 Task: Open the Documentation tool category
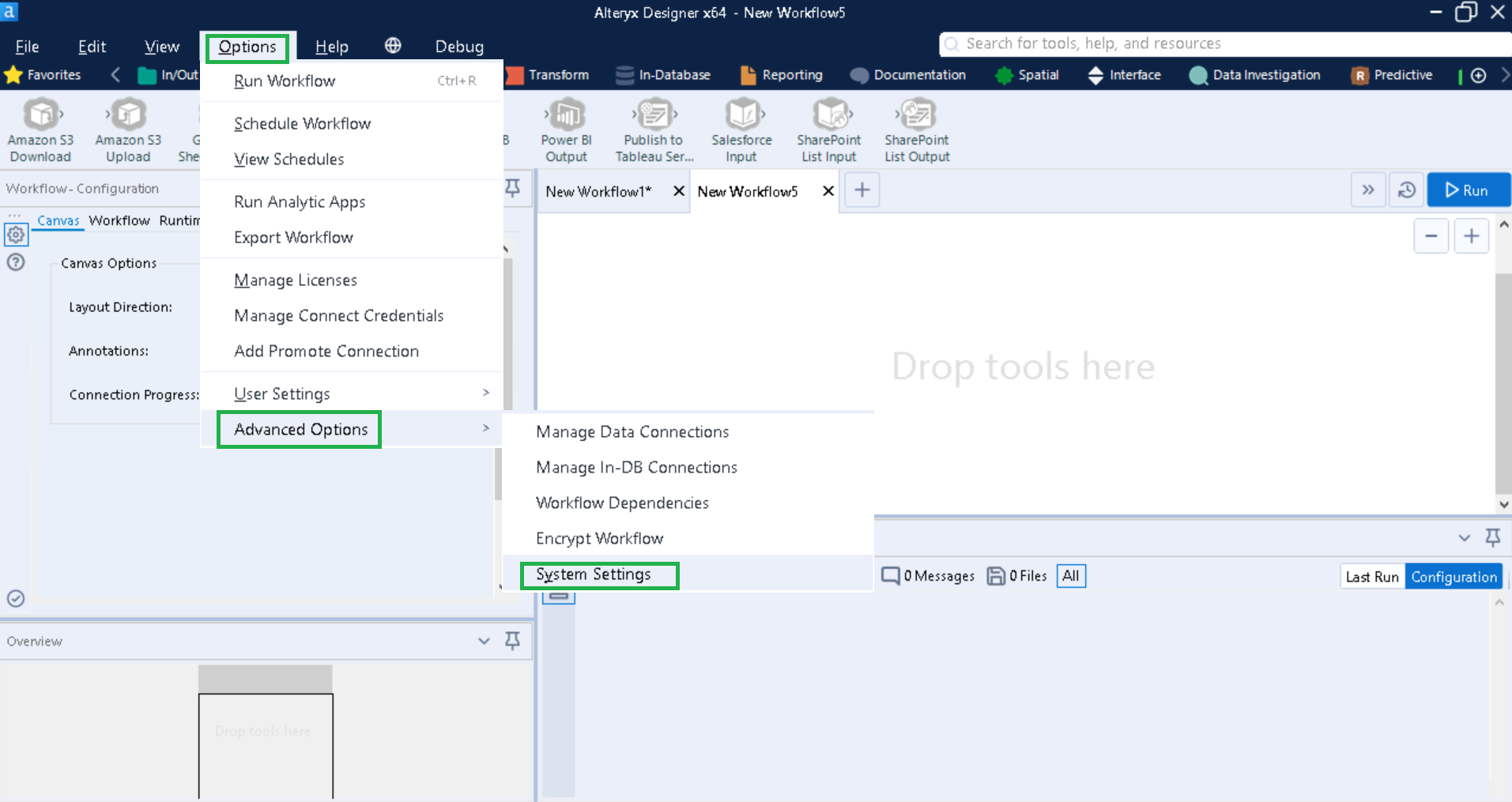(x=907, y=75)
